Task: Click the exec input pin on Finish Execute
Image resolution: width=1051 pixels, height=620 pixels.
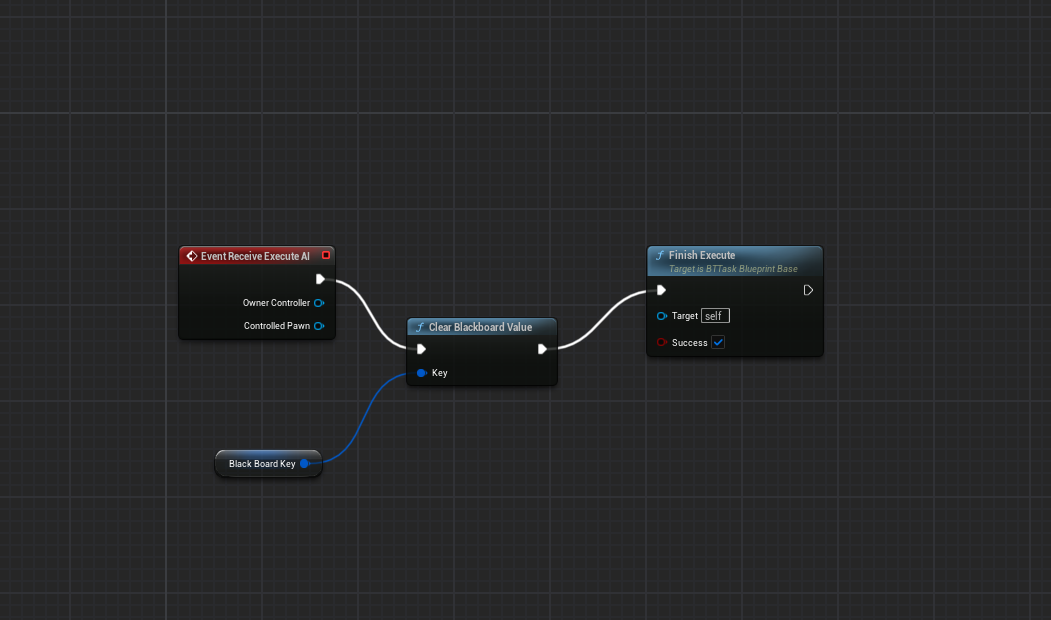Action: click(x=661, y=291)
